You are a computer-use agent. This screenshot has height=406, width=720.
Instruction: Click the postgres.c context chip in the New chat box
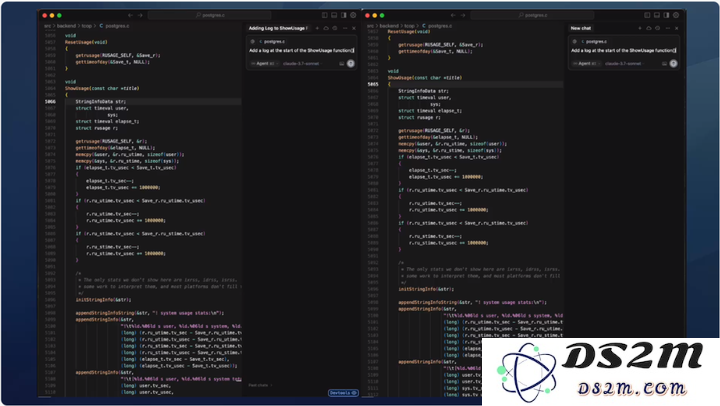tap(594, 41)
